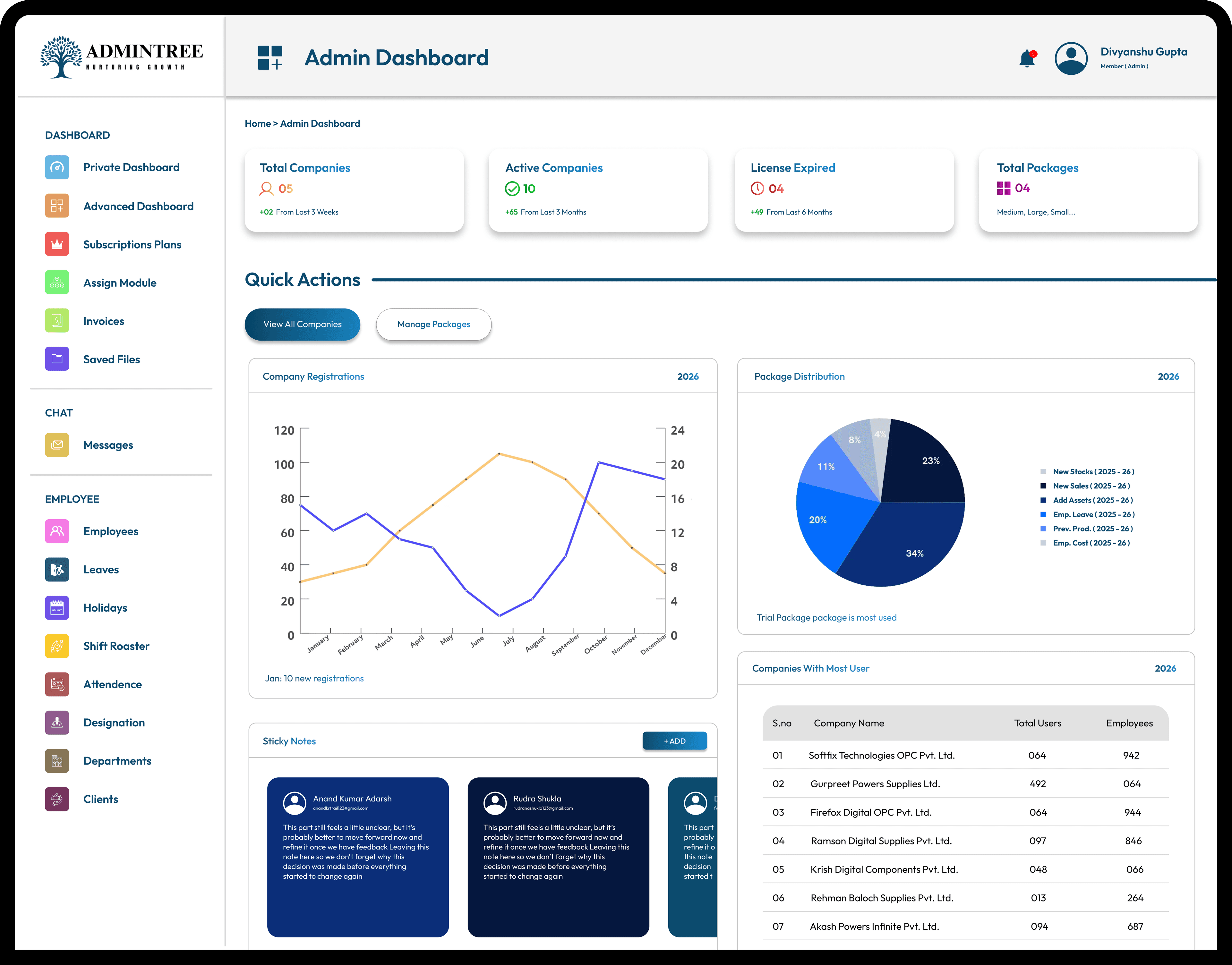This screenshot has height=965, width=1232.
Task: Click the Shift Roaster yellow icon
Action: click(x=57, y=646)
